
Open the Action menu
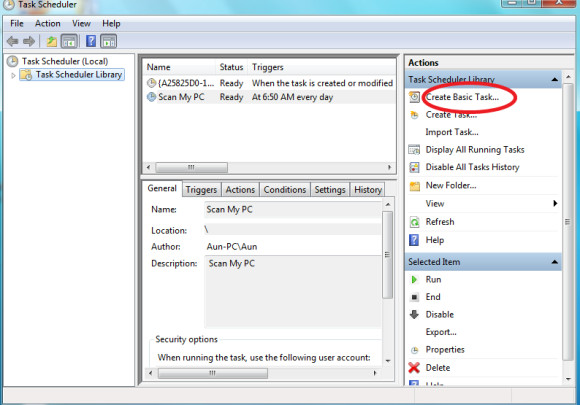[47, 24]
